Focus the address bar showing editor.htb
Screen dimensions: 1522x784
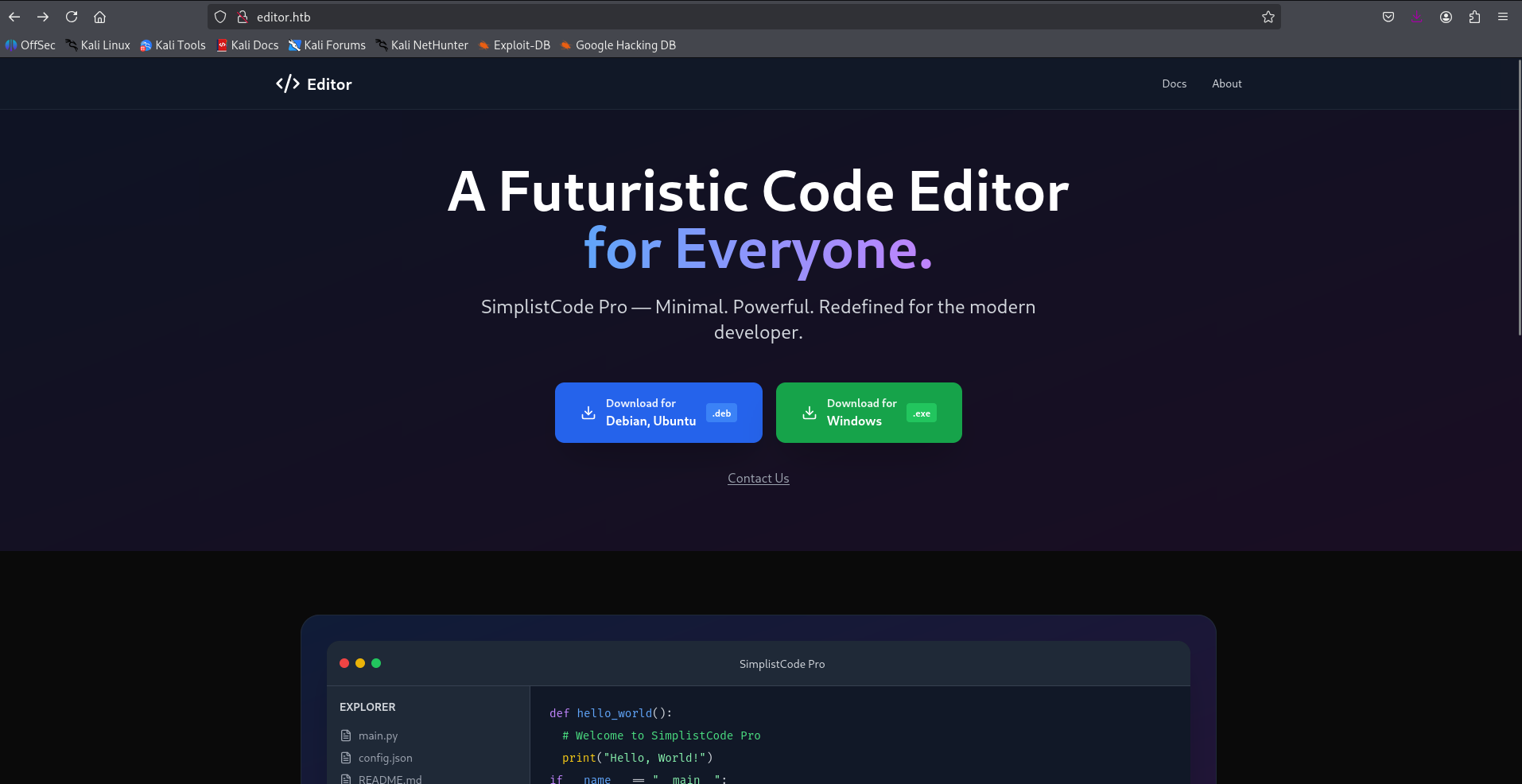point(744,17)
